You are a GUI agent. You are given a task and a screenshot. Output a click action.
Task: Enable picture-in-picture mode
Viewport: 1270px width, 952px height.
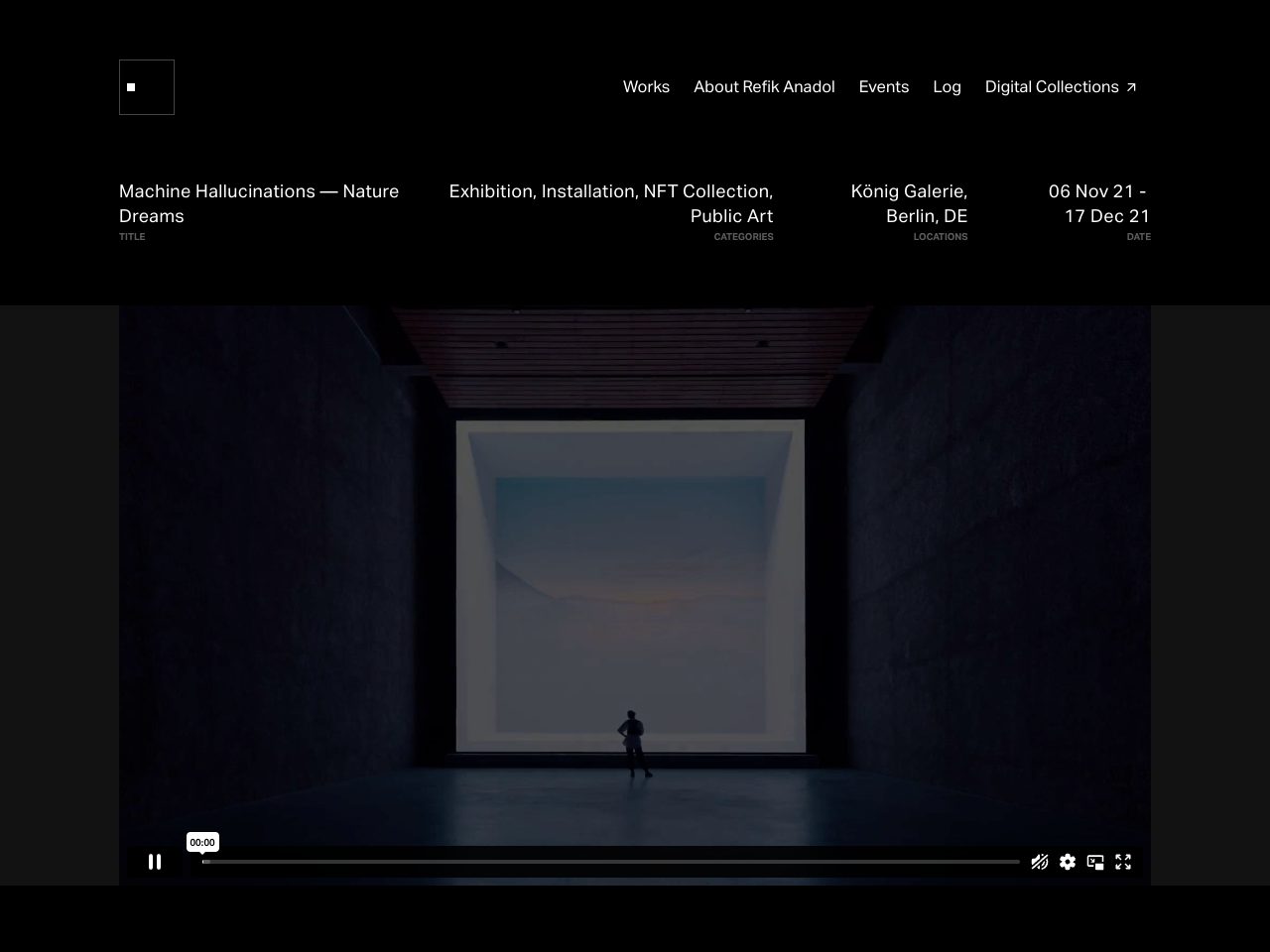[x=1095, y=862]
